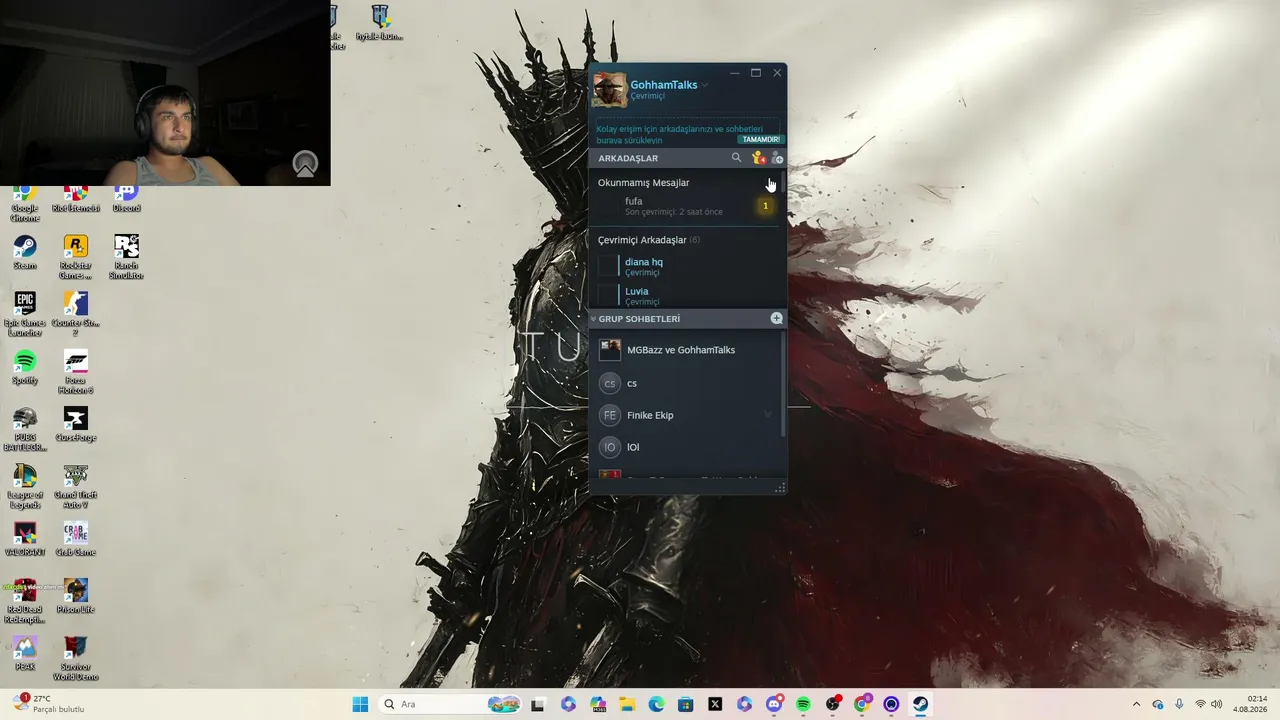Select the Counter-Strike 2 desktop shortcut

point(75,314)
